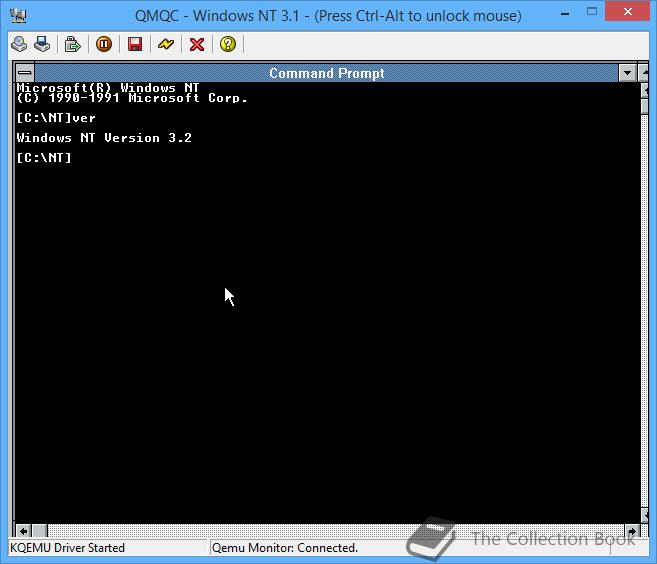Click the floppy disk drive toolbar icon

[42, 44]
